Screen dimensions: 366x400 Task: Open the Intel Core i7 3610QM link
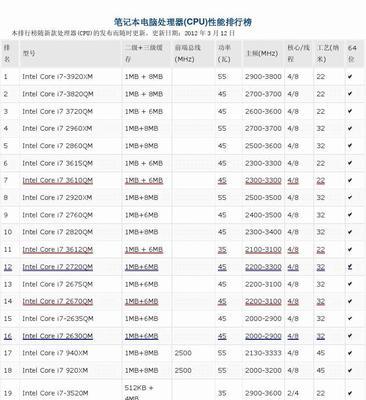tap(58, 180)
